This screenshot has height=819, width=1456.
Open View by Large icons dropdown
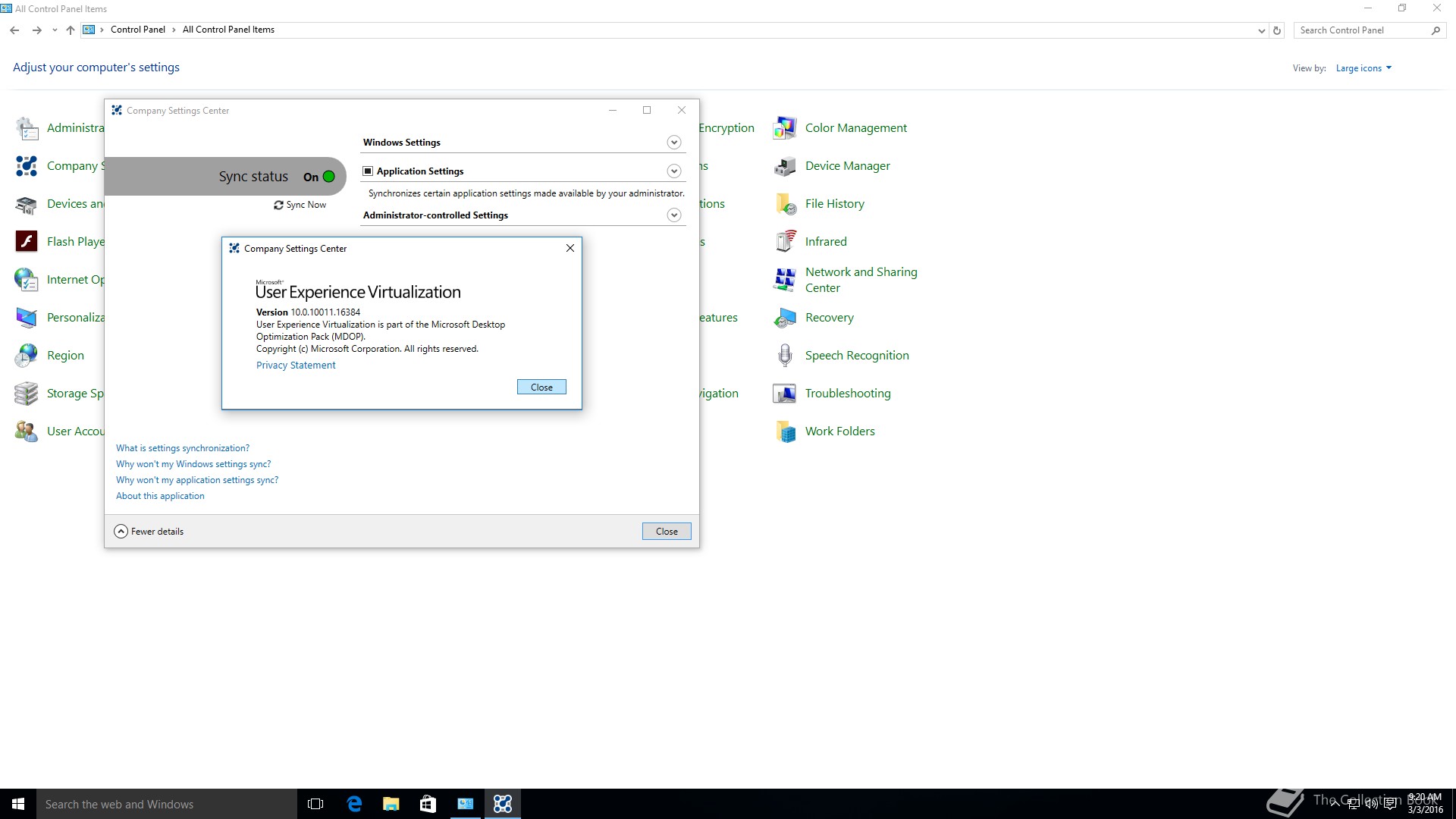(x=1363, y=68)
